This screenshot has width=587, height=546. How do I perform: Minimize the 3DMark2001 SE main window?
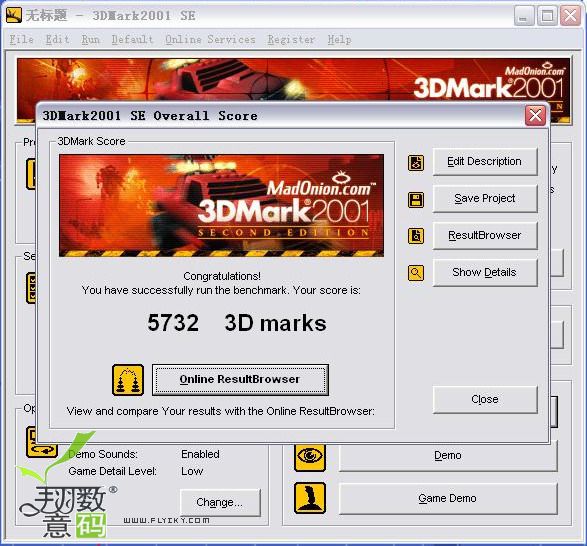tap(523, 16)
